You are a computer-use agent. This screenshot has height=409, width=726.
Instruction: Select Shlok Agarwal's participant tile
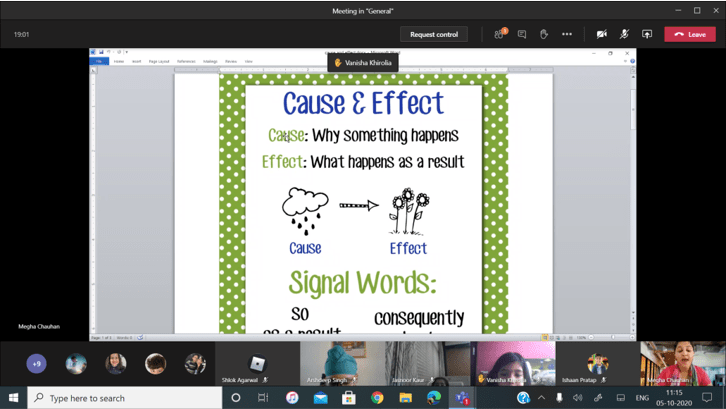click(x=258, y=364)
